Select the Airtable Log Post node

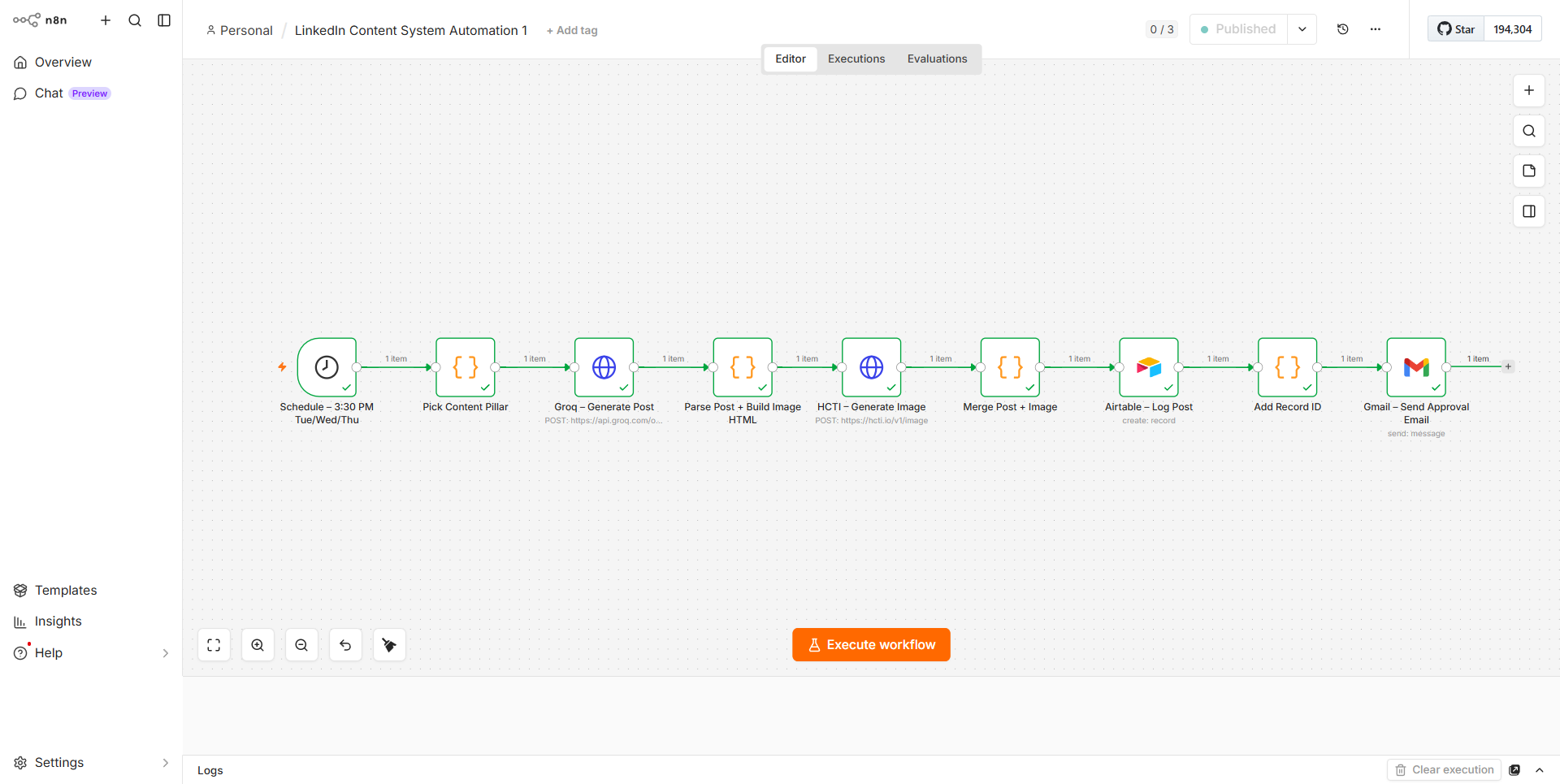pyautogui.click(x=1149, y=367)
